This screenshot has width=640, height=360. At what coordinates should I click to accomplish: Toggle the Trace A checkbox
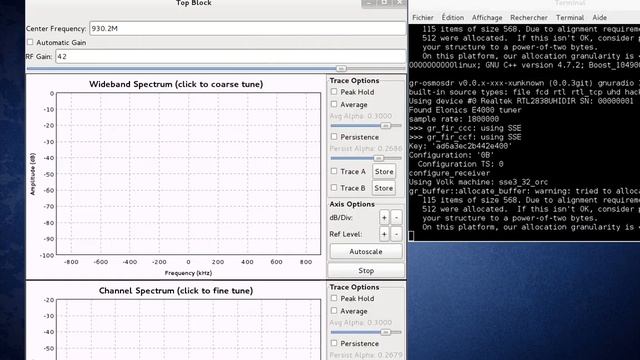pyautogui.click(x=334, y=171)
